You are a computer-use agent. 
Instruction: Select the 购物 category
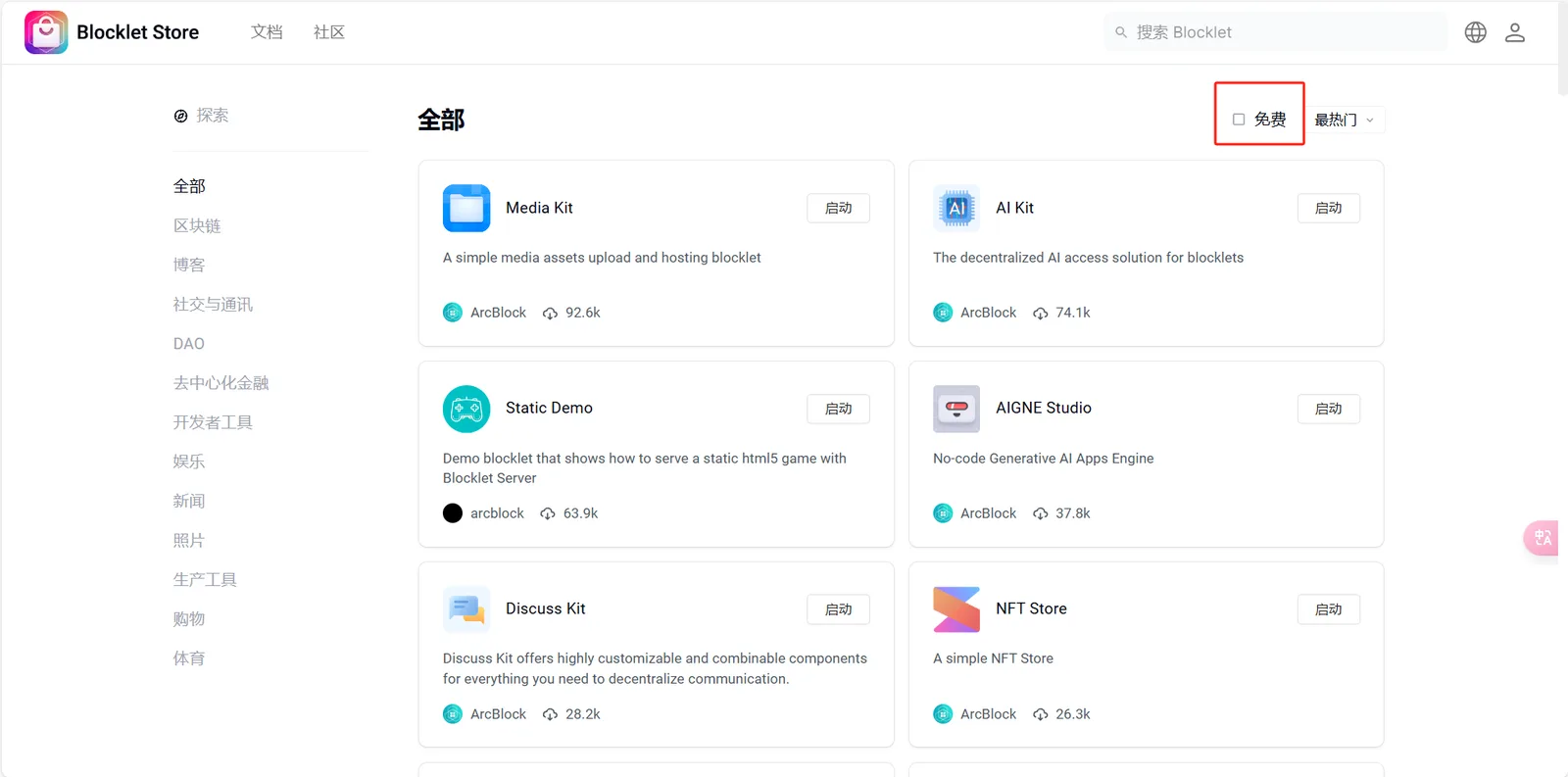click(x=189, y=618)
